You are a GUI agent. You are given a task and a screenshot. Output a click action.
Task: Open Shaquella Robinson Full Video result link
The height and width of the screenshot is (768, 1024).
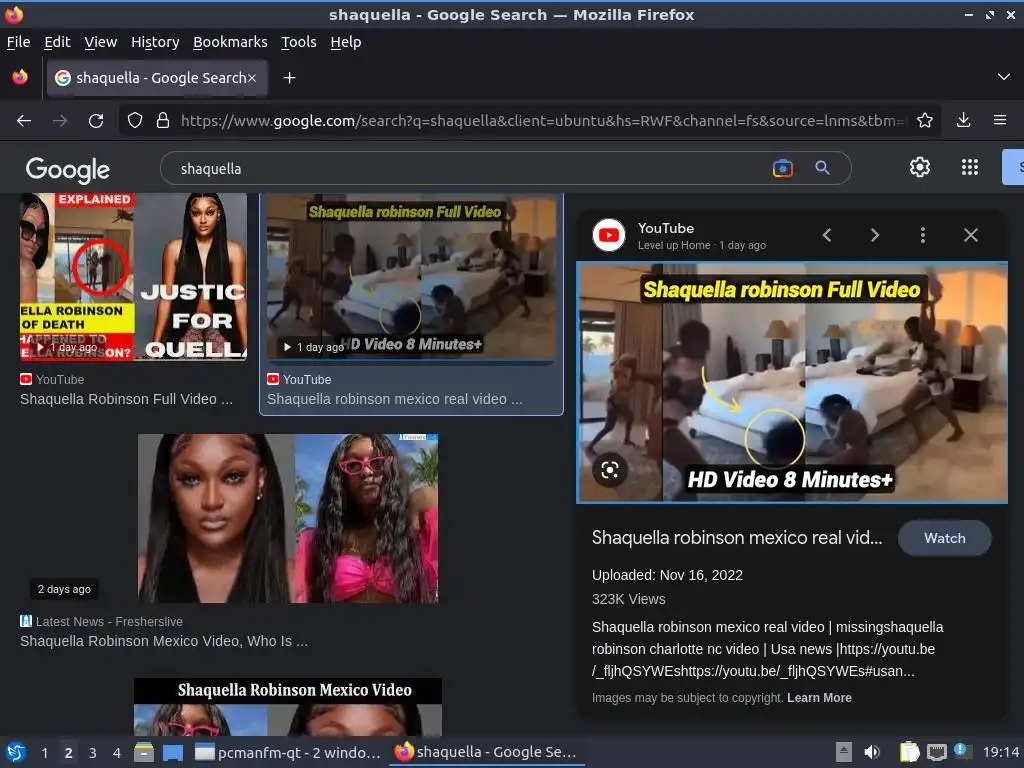pyautogui.click(x=126, y=399)
